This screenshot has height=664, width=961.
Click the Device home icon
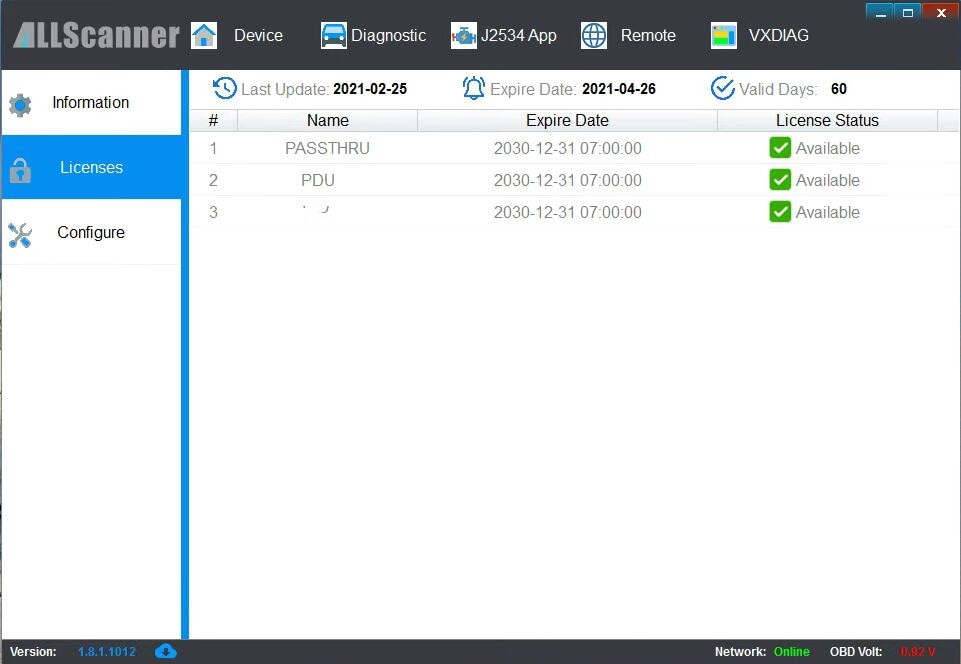(x=203, y=35)
